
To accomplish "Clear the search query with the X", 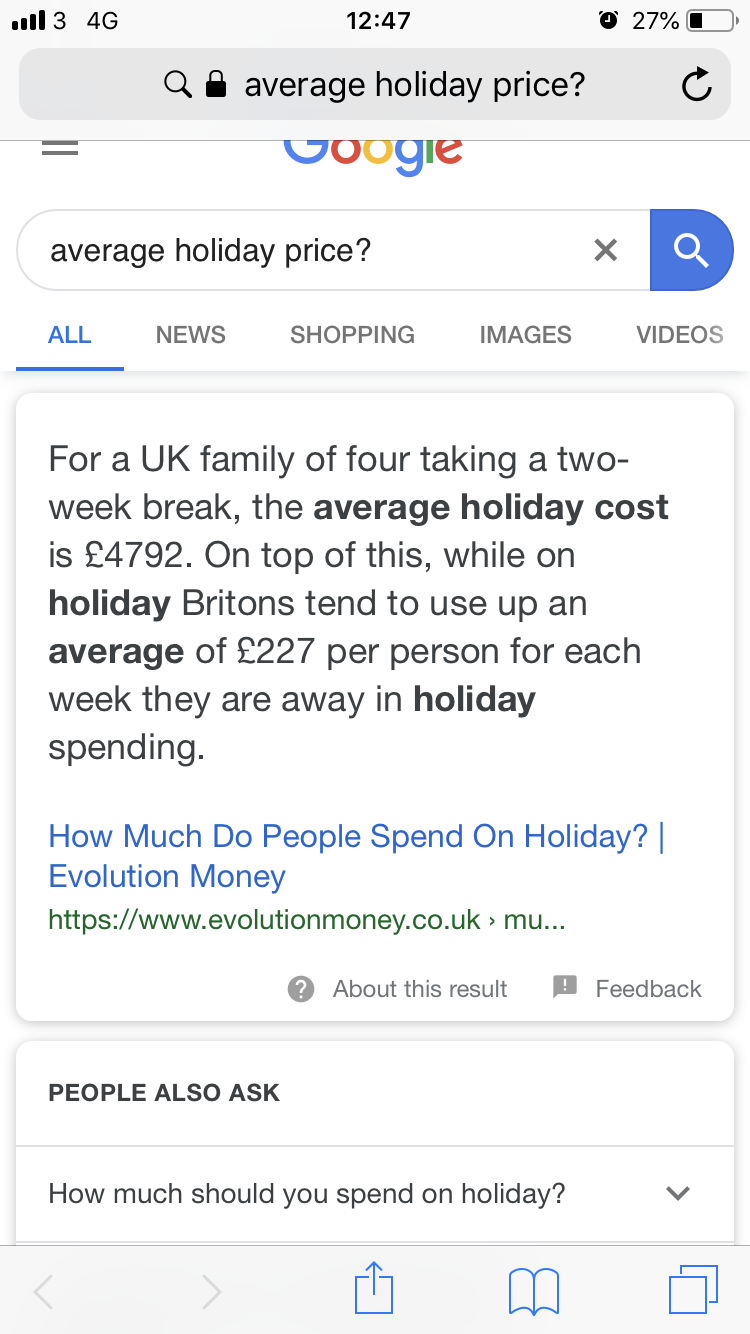I will click(x=606, y=250).
